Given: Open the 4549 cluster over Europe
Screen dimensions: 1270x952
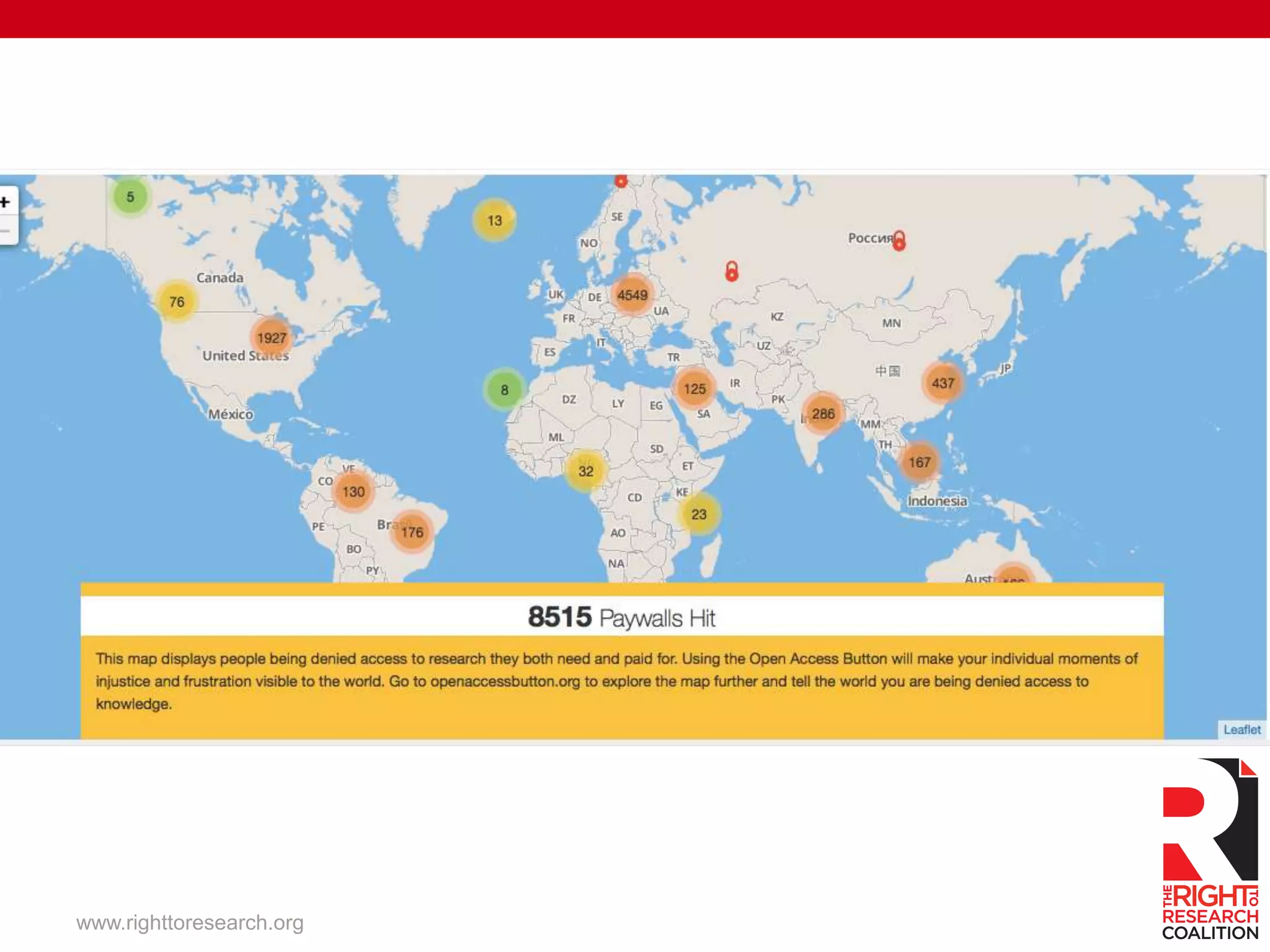Looking at the screenshot, I should [x=632, y=296].
